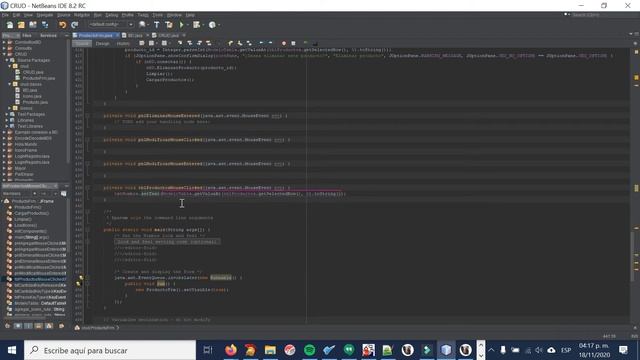Image resolution: width=640 pixels, height=360 pixels.
Task: Toggle Show Inherited Members filter in Navigator
Action: tap(7, 326)
